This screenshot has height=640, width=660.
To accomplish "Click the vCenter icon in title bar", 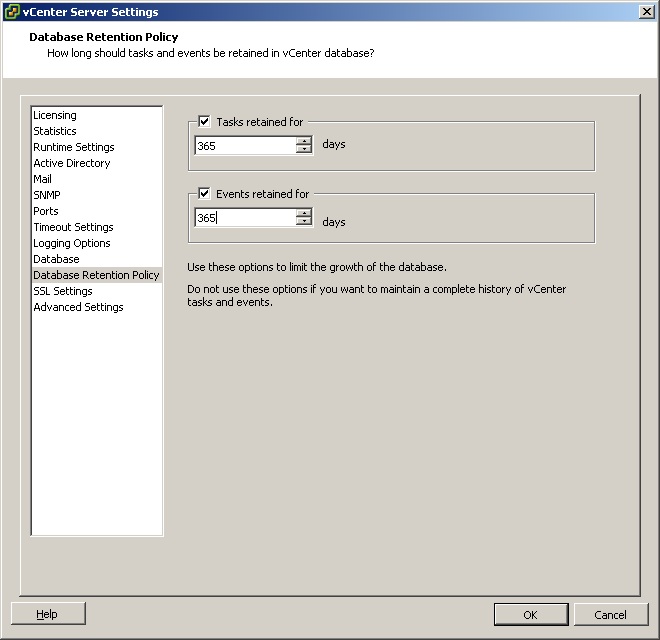I will point(11,12).
